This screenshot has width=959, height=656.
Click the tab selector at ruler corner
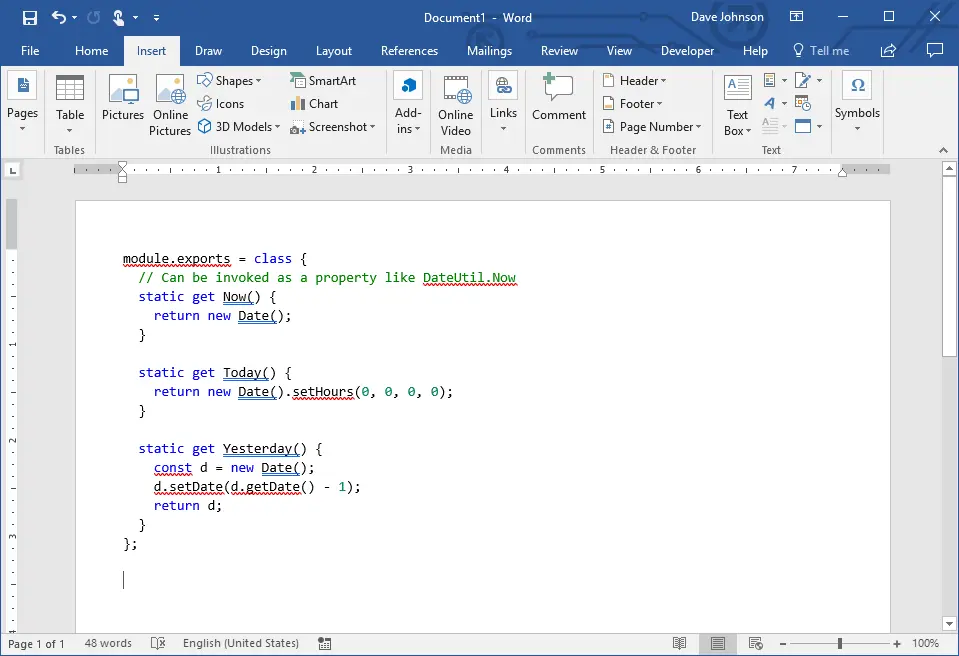[x=13, y=171]
